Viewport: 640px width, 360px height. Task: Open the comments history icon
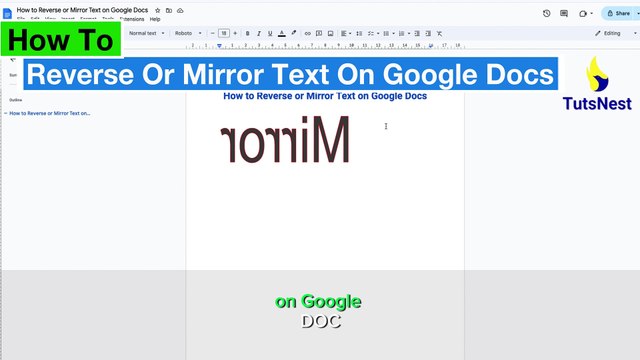click(564, 13)
